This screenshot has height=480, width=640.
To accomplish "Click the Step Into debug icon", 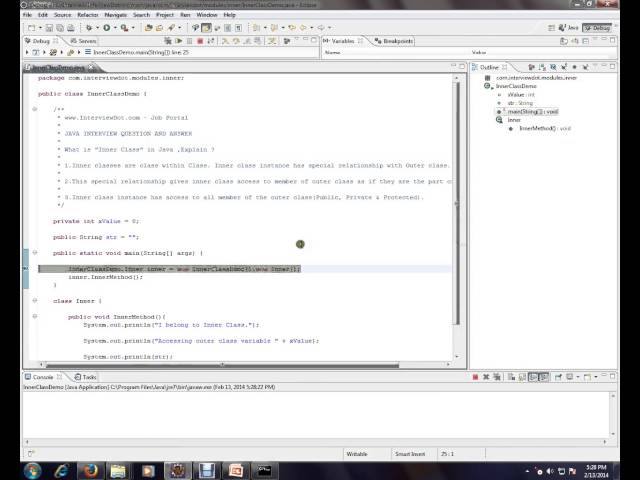I will 225,41.
